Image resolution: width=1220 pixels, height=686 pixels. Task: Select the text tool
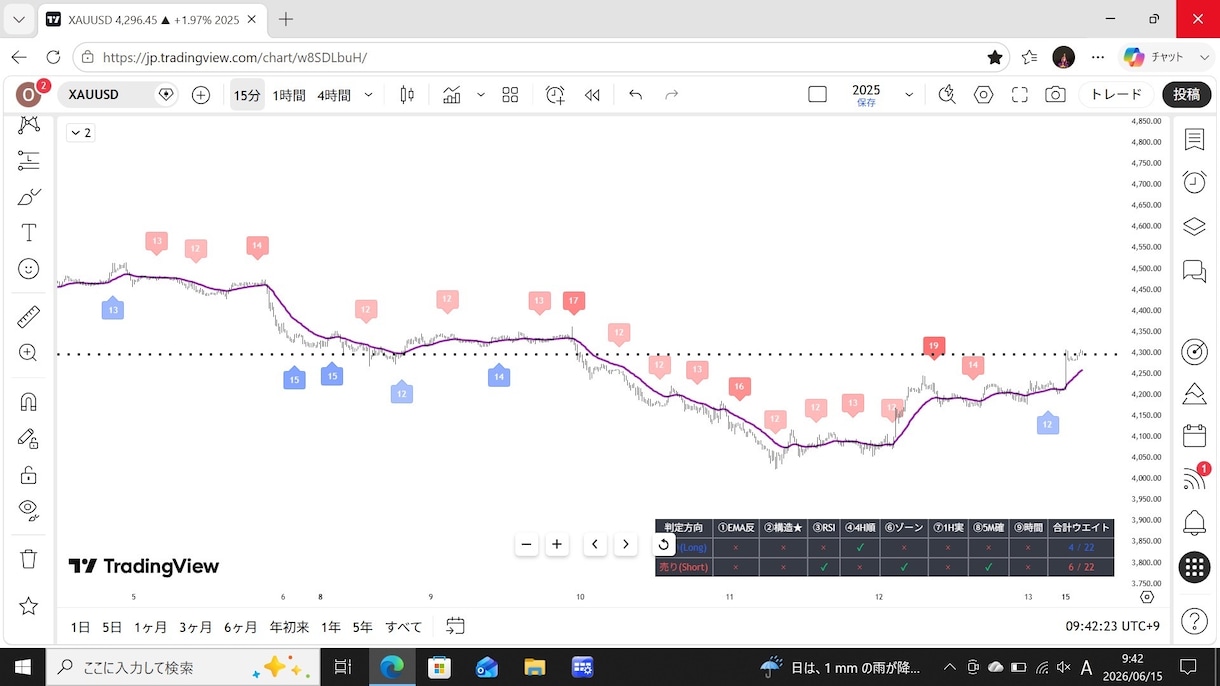pyautogui.click(x=29, y=232)
